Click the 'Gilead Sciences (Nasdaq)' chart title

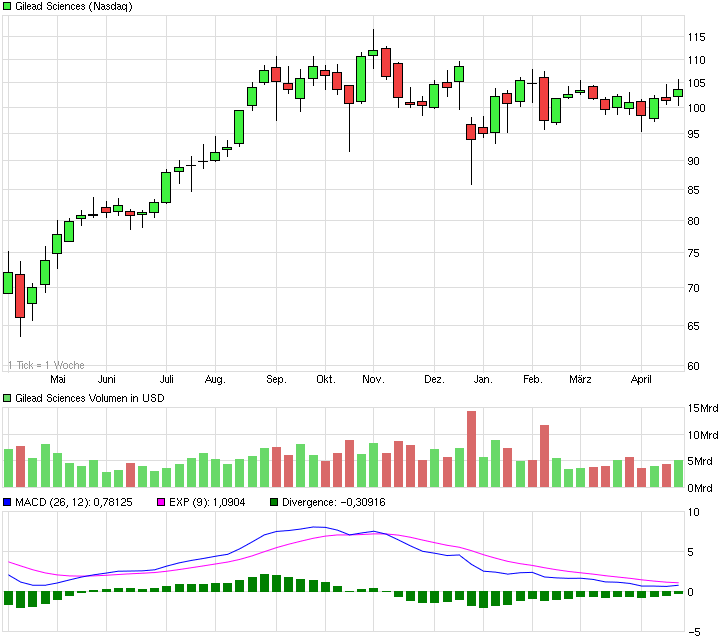[74, 6]
